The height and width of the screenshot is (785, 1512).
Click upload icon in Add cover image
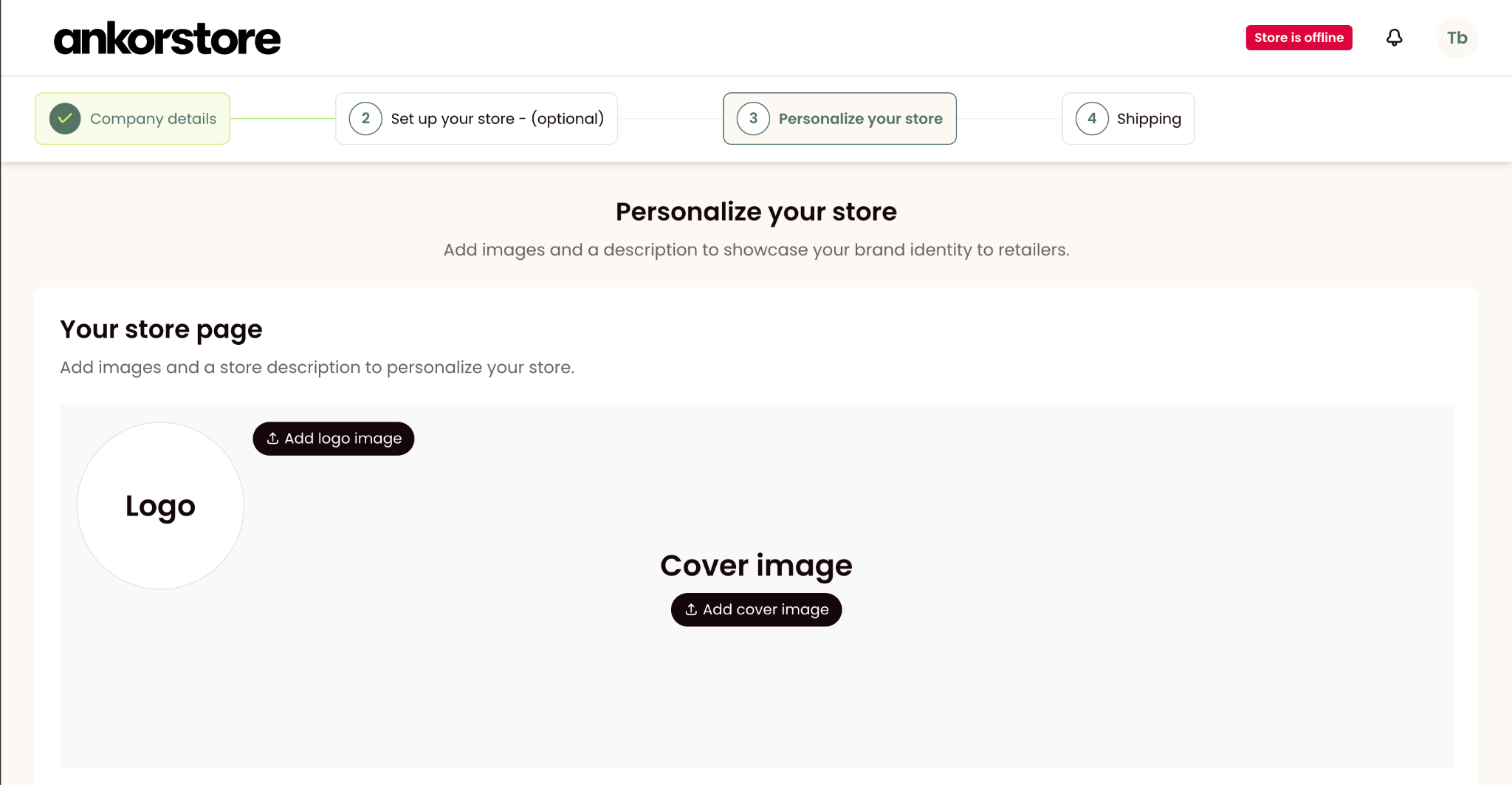point(691,609)
